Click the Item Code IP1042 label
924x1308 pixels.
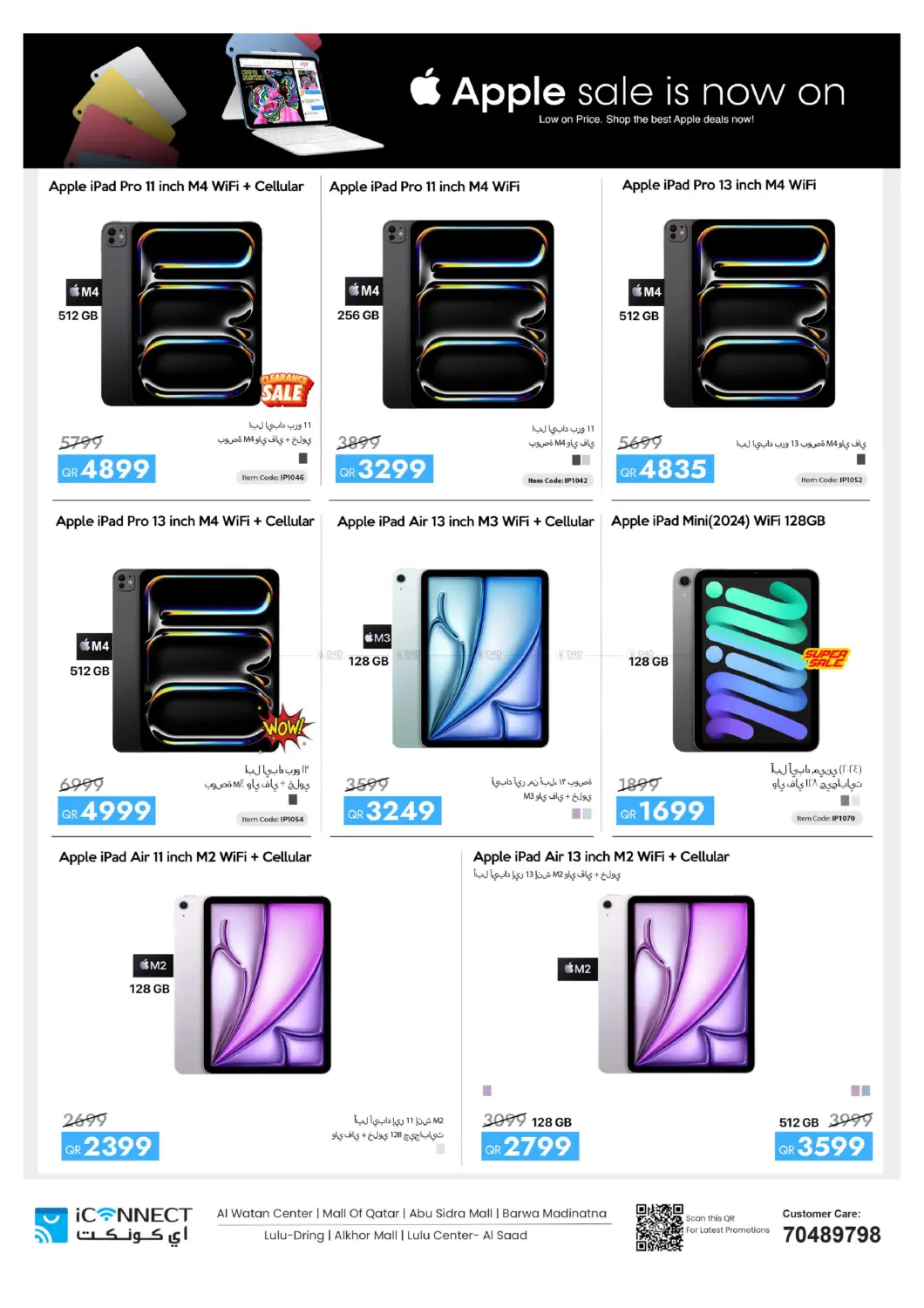(558, 480)
